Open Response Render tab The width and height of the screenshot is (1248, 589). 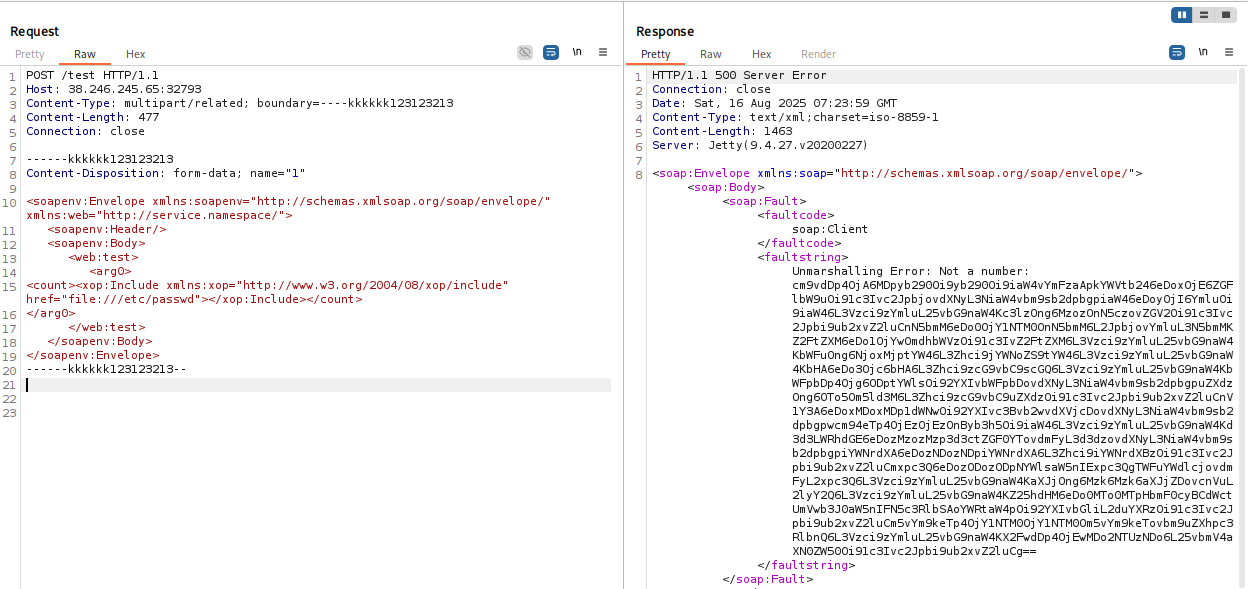(819, 54)
